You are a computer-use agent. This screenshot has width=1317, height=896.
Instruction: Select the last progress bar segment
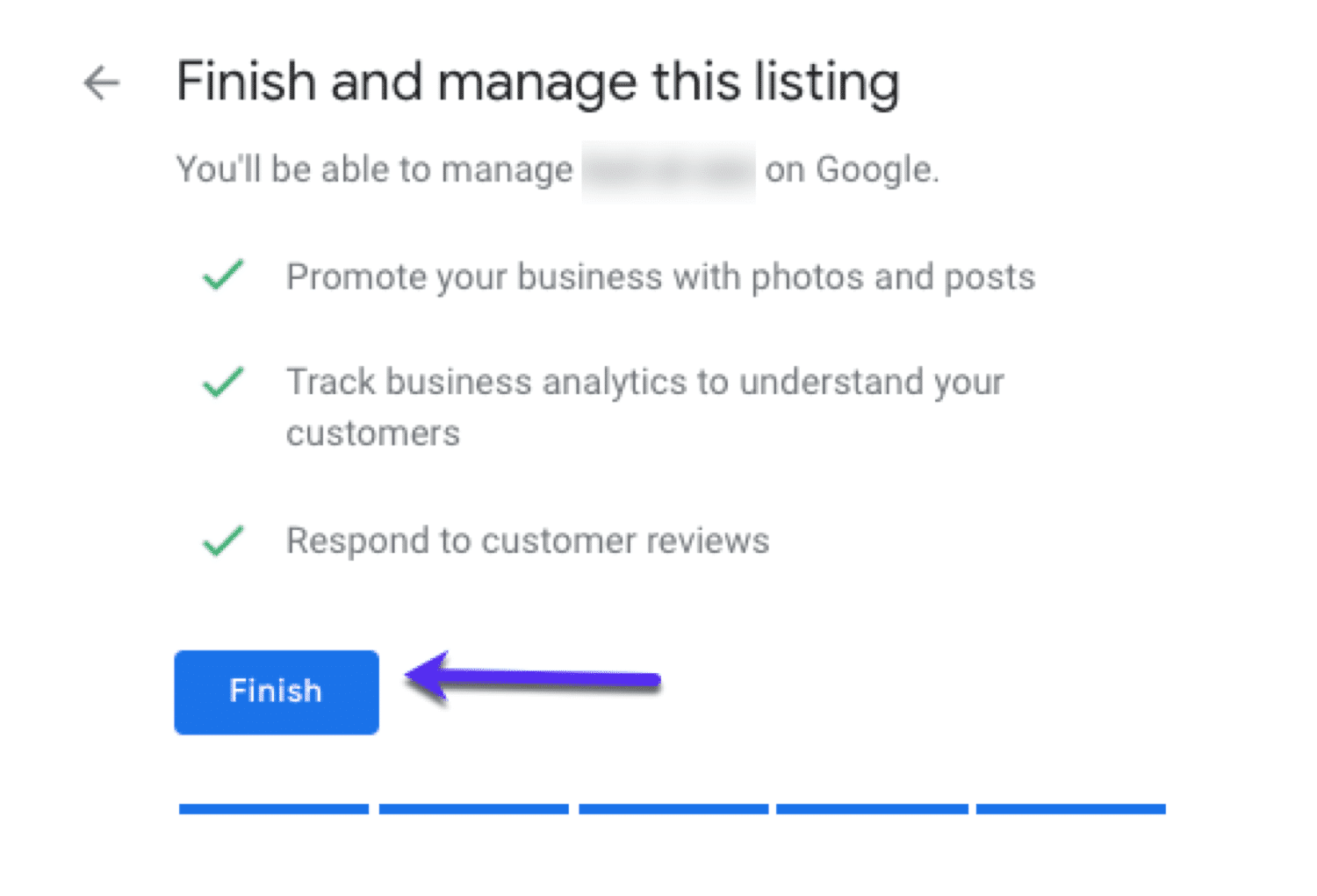(x=1069, y=809)
